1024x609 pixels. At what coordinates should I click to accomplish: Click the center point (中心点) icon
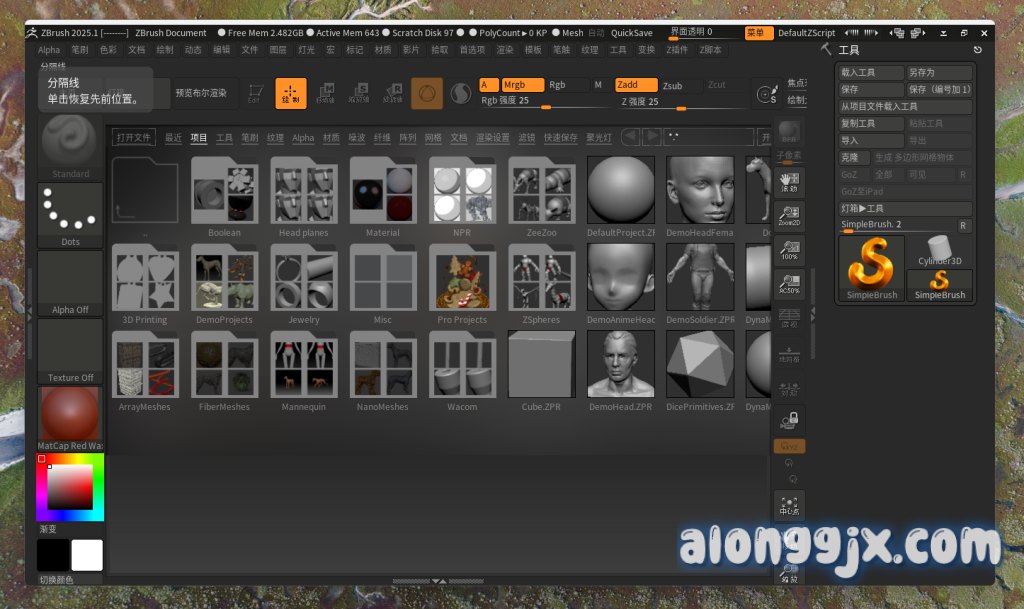click(x=789, y=506)
